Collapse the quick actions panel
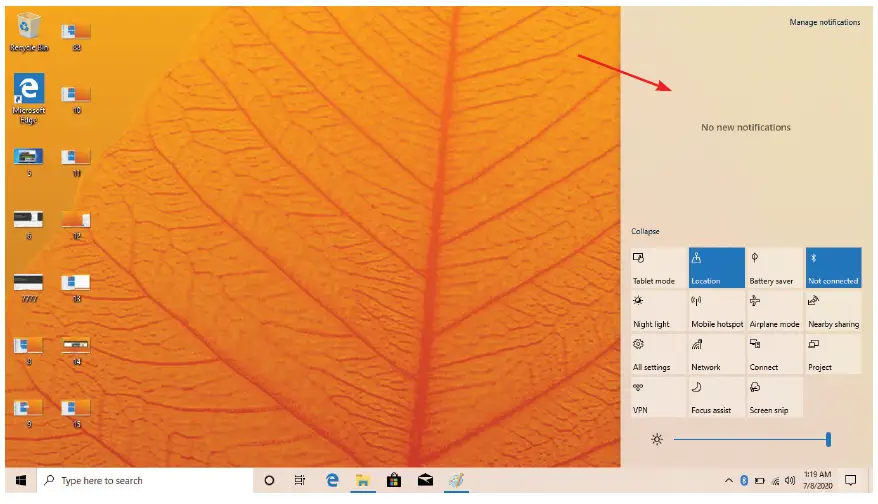Screen dimensions: 878x504 coord(645,231)
